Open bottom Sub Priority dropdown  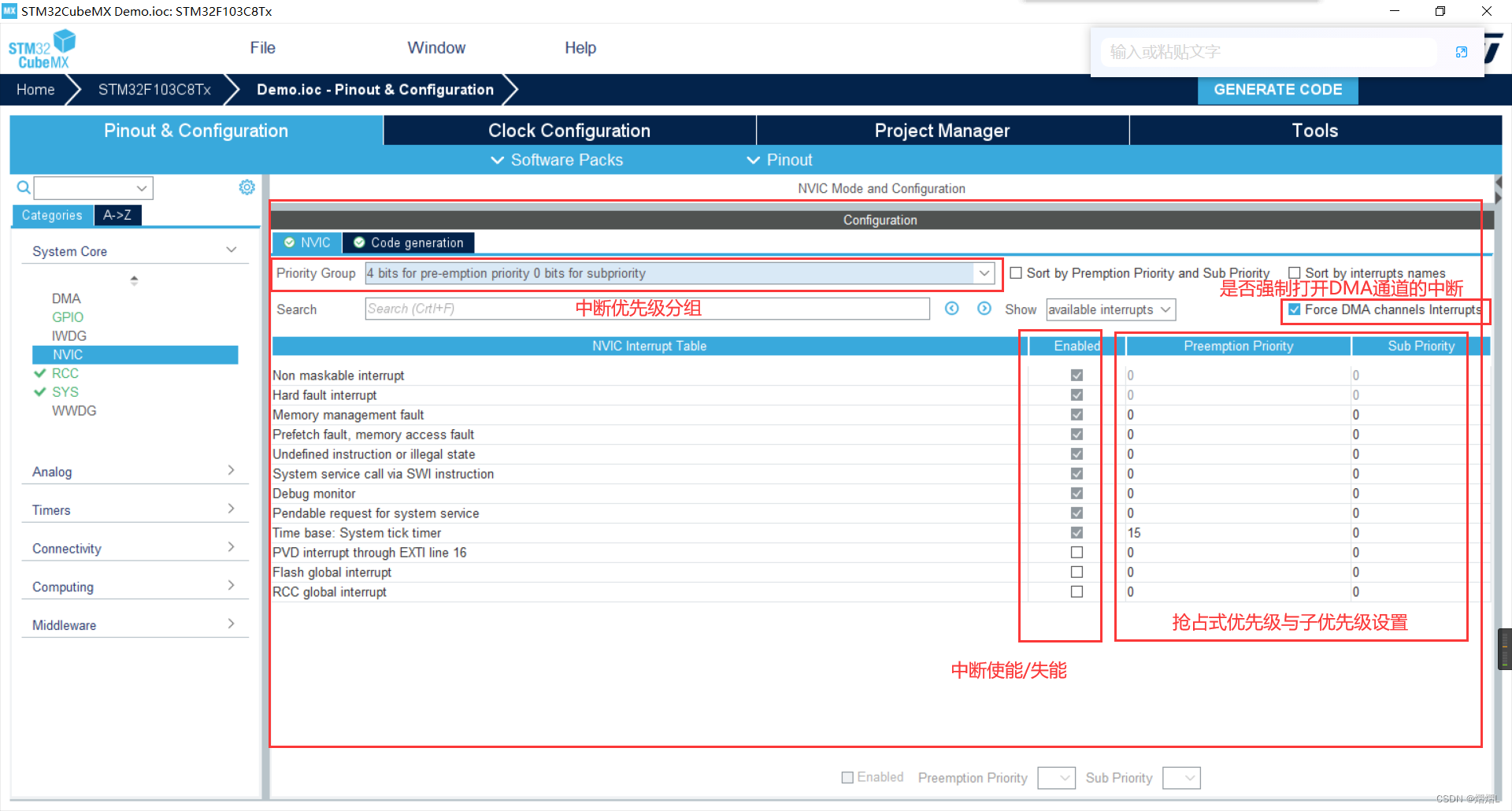click(x=1181, y=778)
